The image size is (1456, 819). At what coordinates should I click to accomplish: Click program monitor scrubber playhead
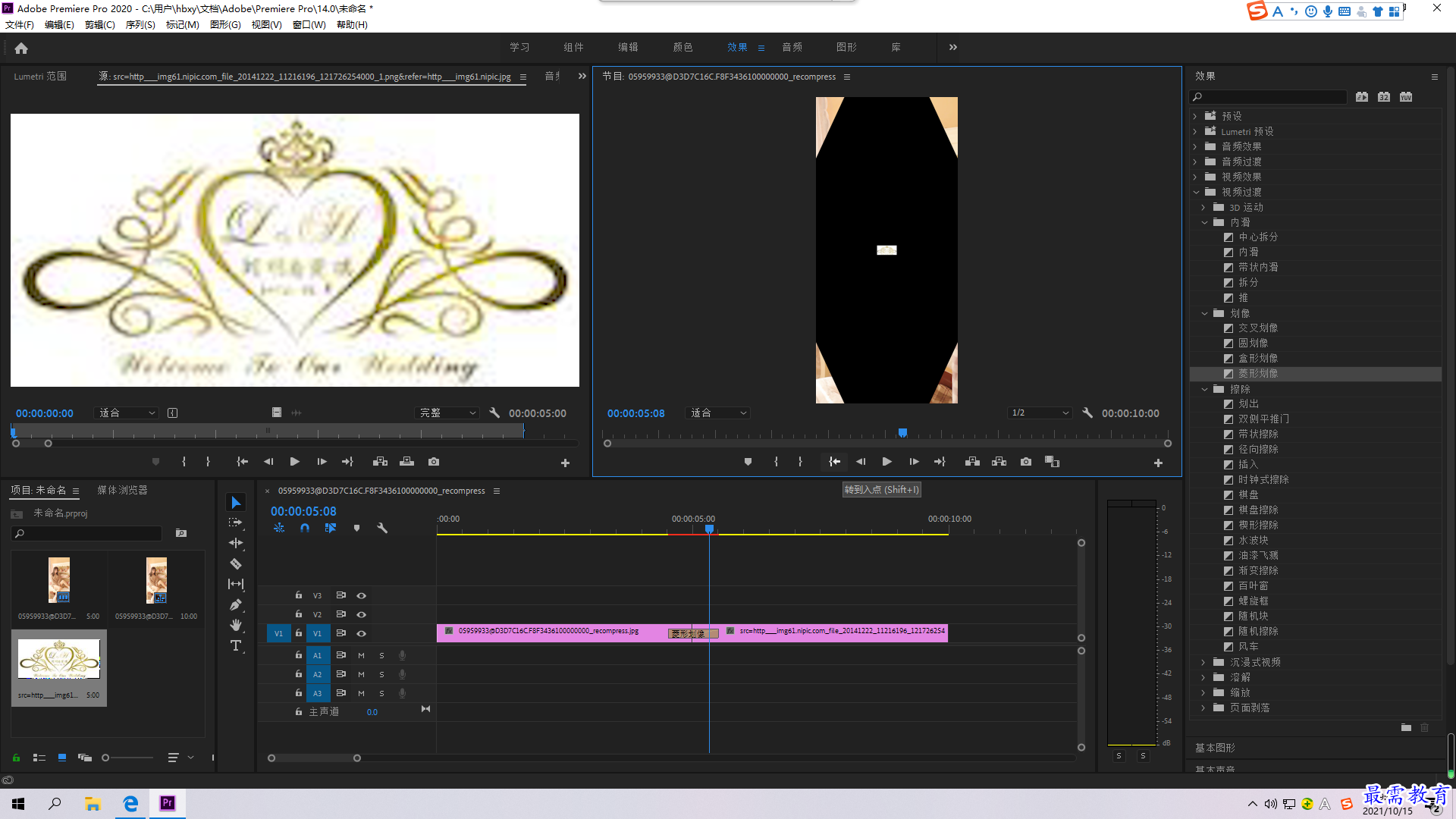(x=902, y=433)
